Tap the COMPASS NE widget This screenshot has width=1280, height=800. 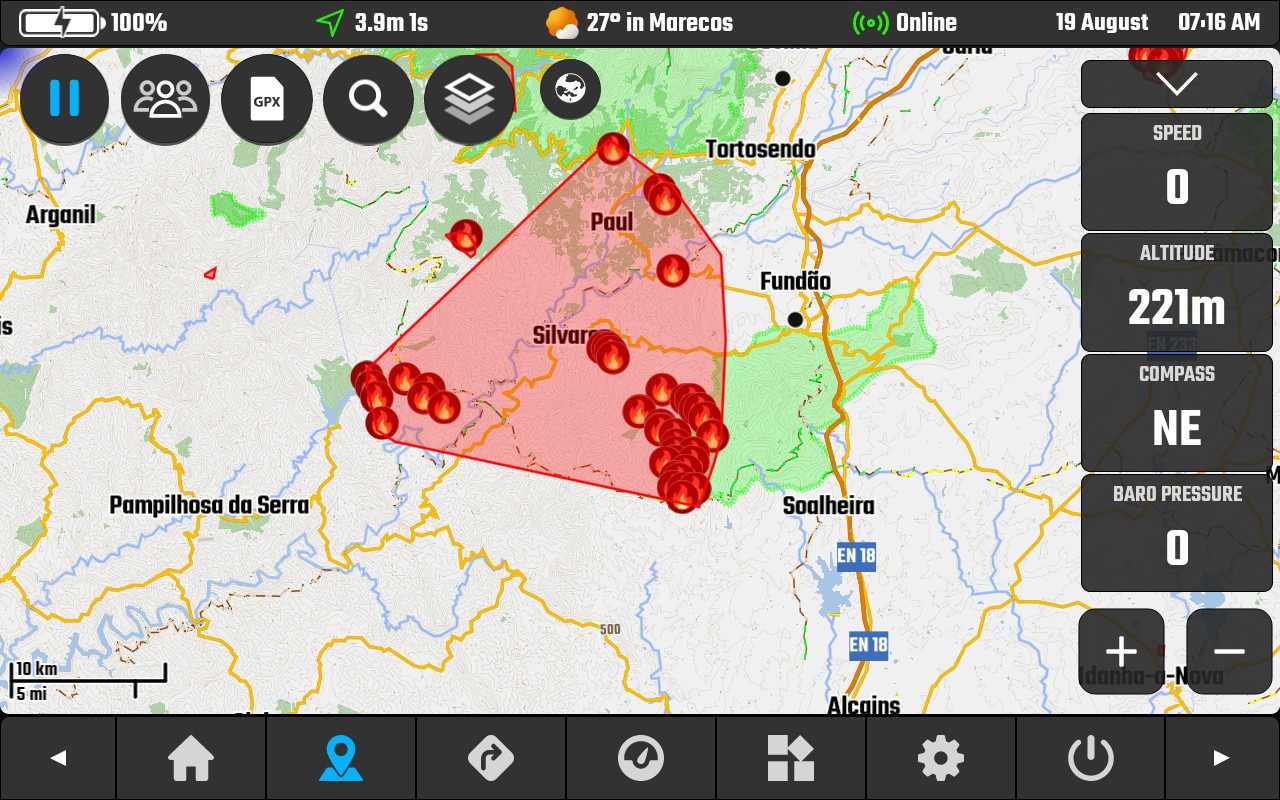pos(1176,413)
